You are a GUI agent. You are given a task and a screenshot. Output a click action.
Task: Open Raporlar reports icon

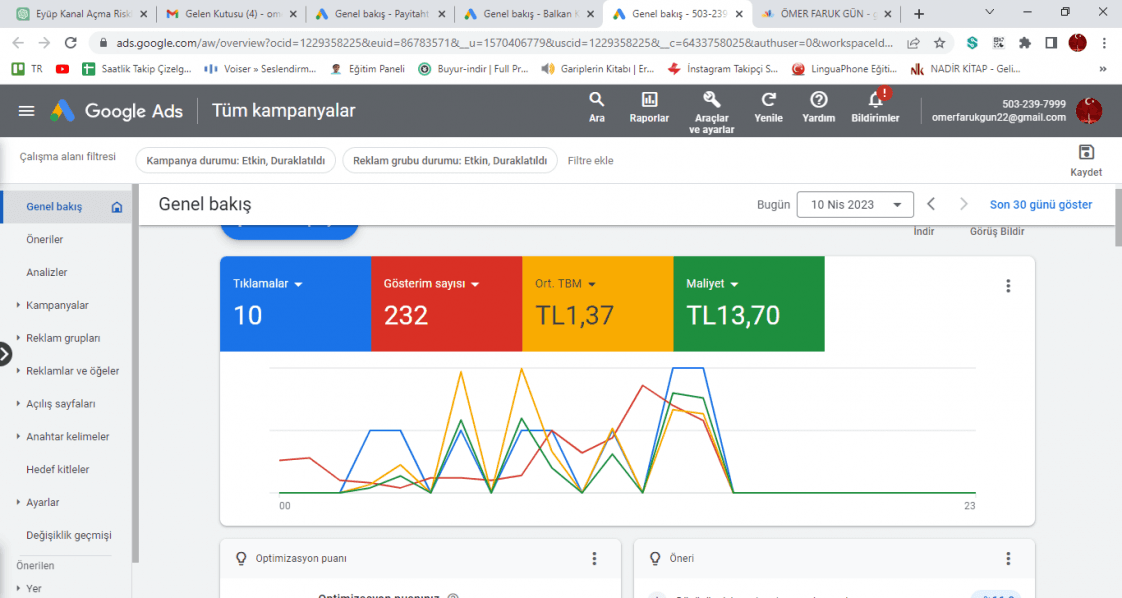tap(649, 99)
